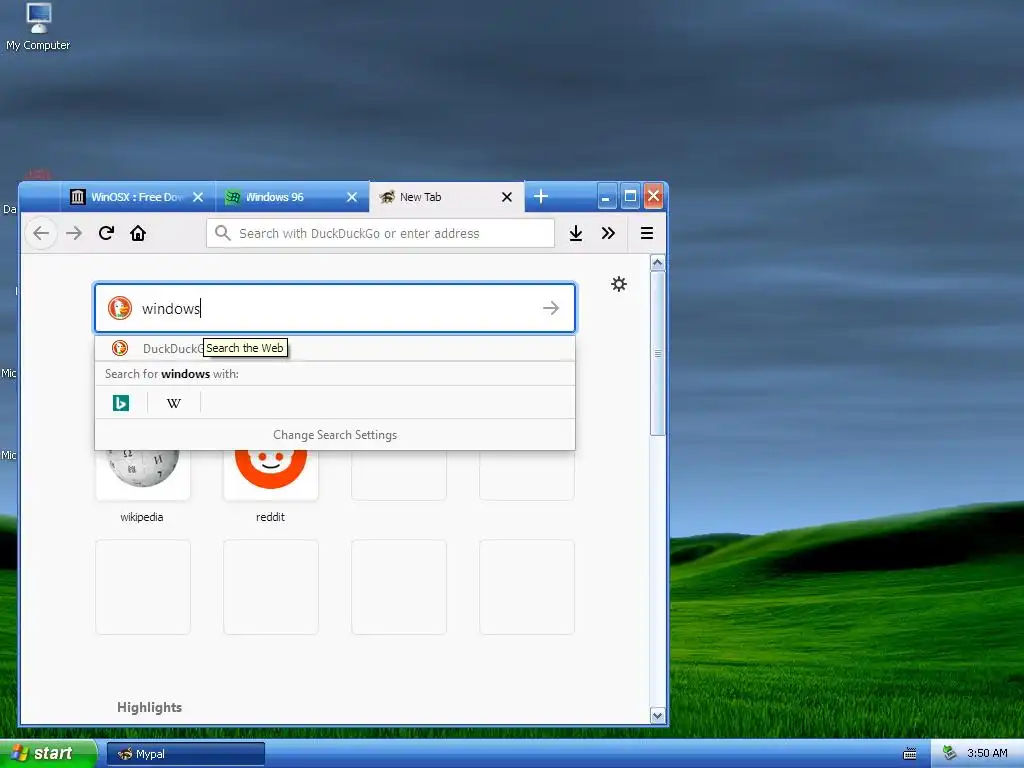The height and width of the screenshot is (768, 1024).
Task: Click the Windows 96 tab favicon
Action: (232, 197)
